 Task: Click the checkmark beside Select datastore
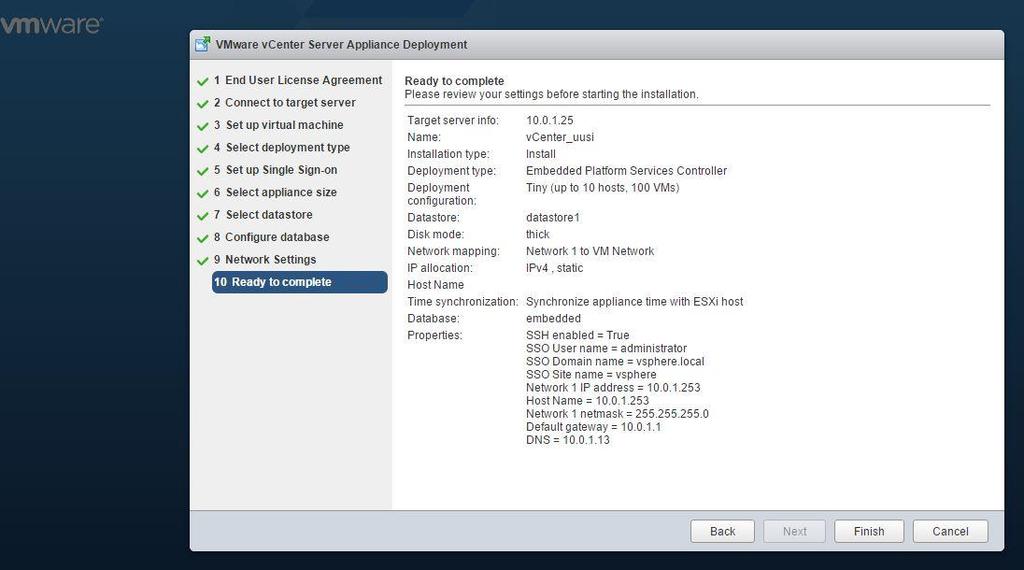pos(202,215)
